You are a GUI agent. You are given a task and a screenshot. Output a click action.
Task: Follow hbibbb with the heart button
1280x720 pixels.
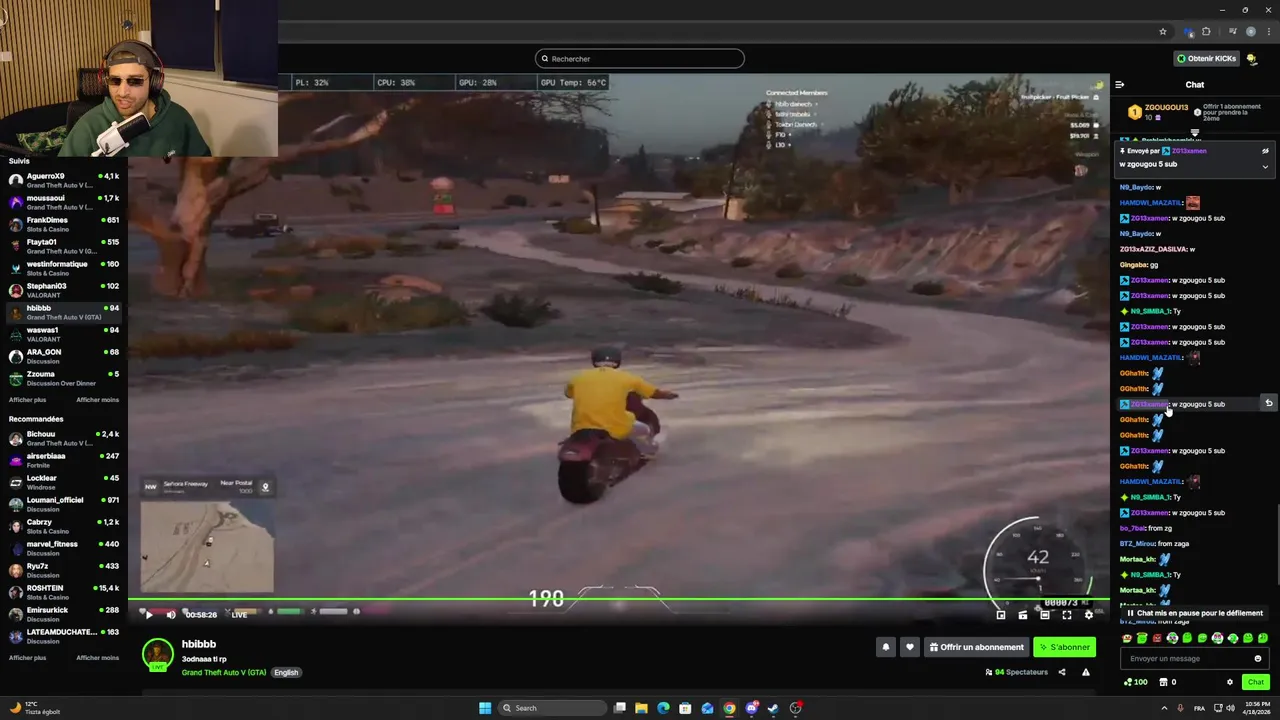pos(909,647)
